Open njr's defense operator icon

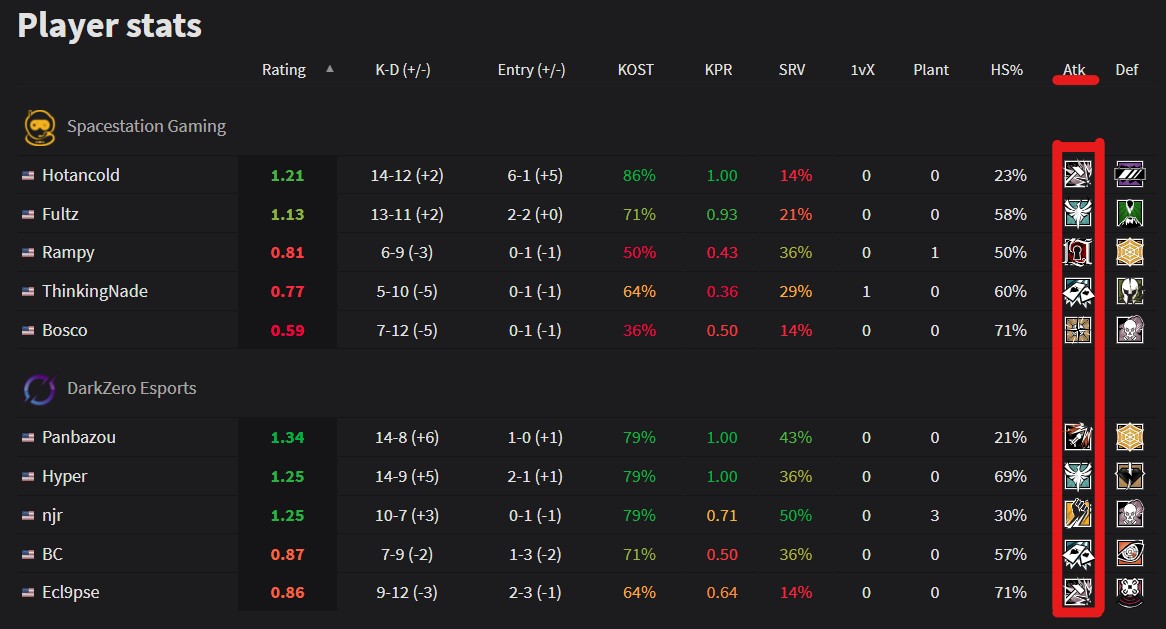pos(1130,515)
